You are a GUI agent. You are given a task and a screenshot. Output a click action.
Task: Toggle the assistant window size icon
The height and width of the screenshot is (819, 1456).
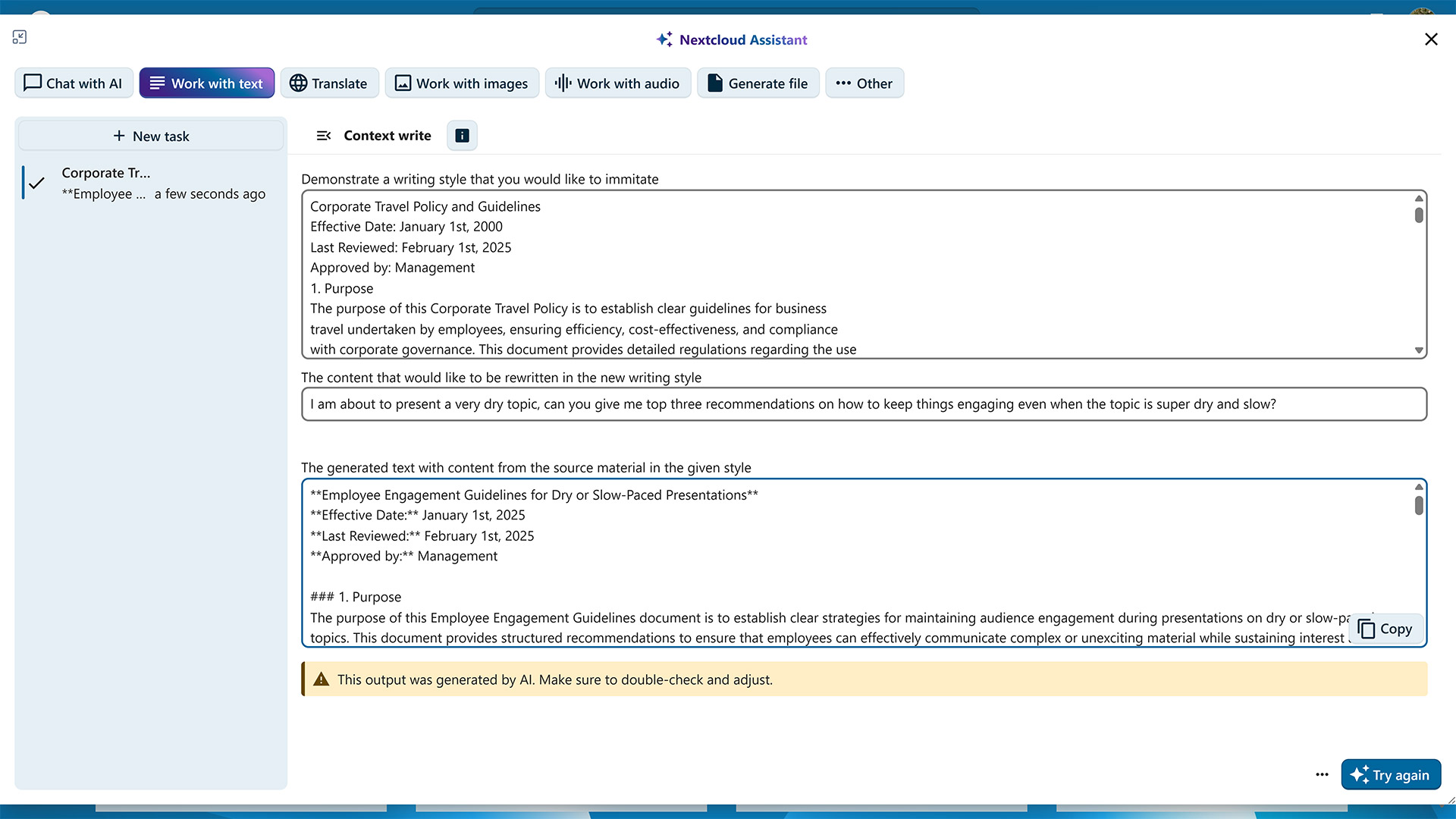[20, 37]
